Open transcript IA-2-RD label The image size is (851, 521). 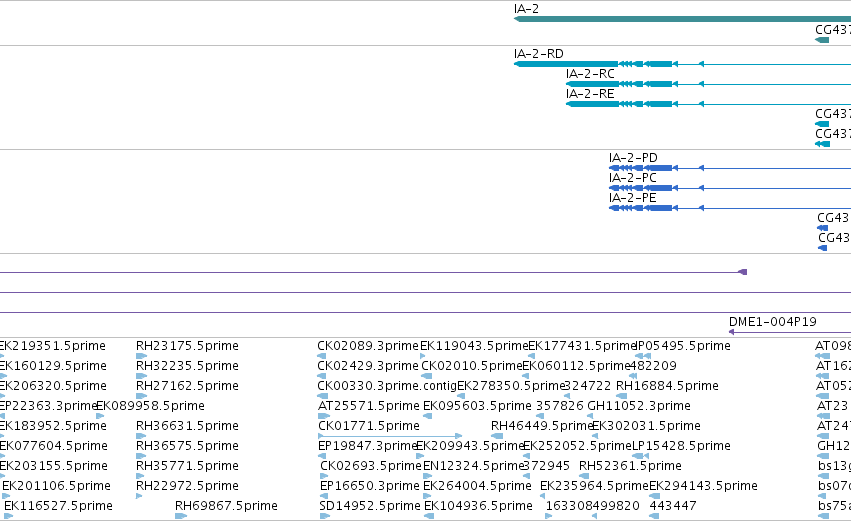pos(538,54)
